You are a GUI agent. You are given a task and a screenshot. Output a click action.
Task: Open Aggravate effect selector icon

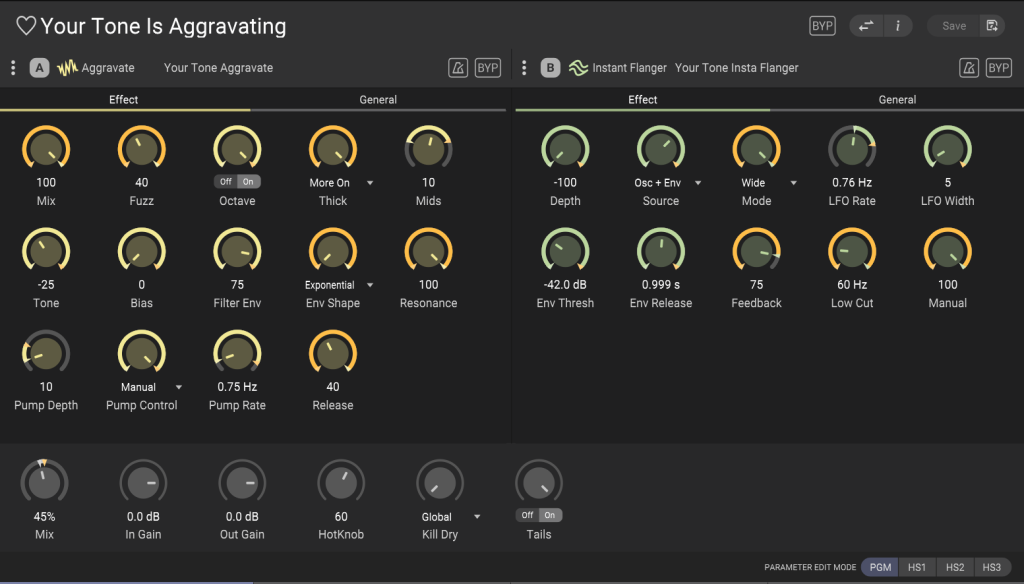click(67, 68)
